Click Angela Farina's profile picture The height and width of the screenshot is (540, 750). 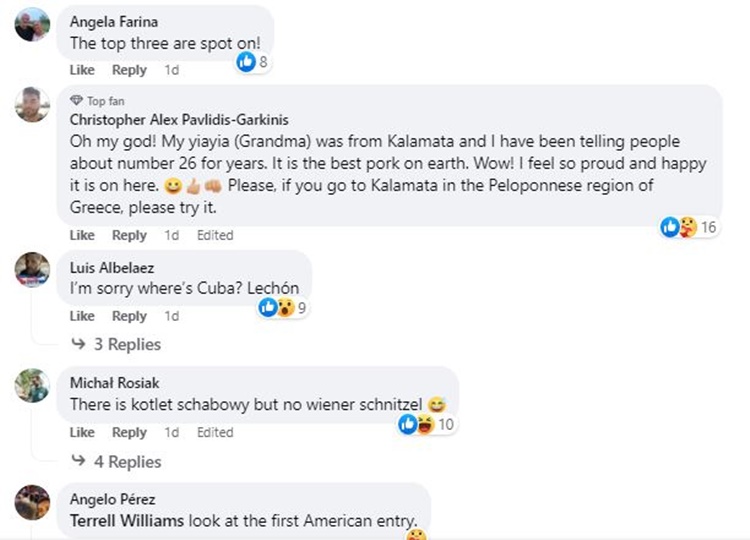[x=32, y=24]
